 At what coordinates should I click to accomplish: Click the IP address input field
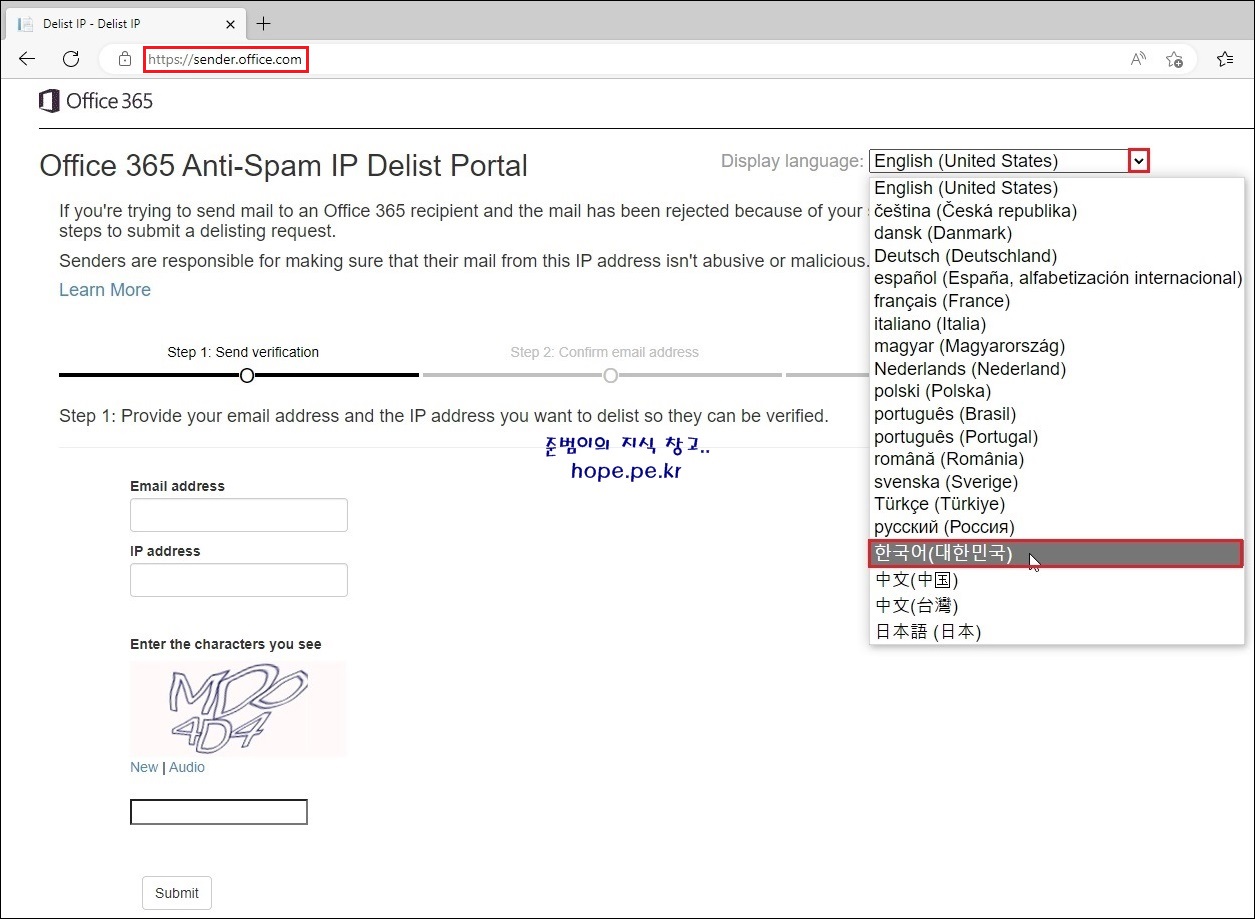[239, 580]
